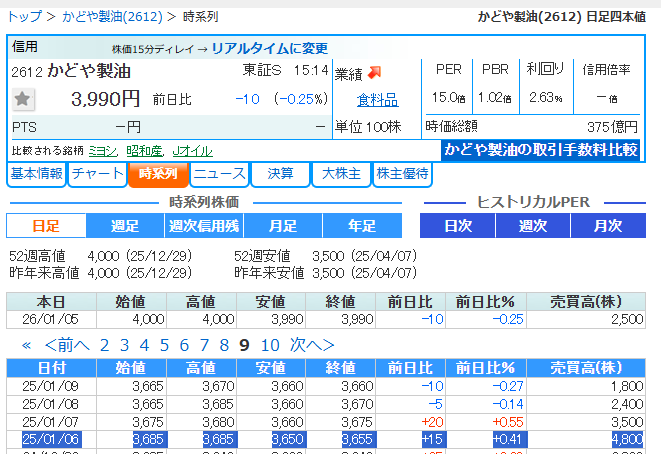661x454 pixels.
Task: Click the トップ breadcrumb link
Action: 24,17
